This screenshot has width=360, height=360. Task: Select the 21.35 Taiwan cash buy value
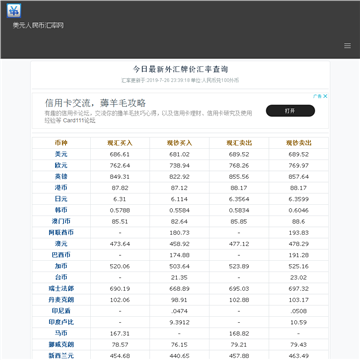coord(179,278)
